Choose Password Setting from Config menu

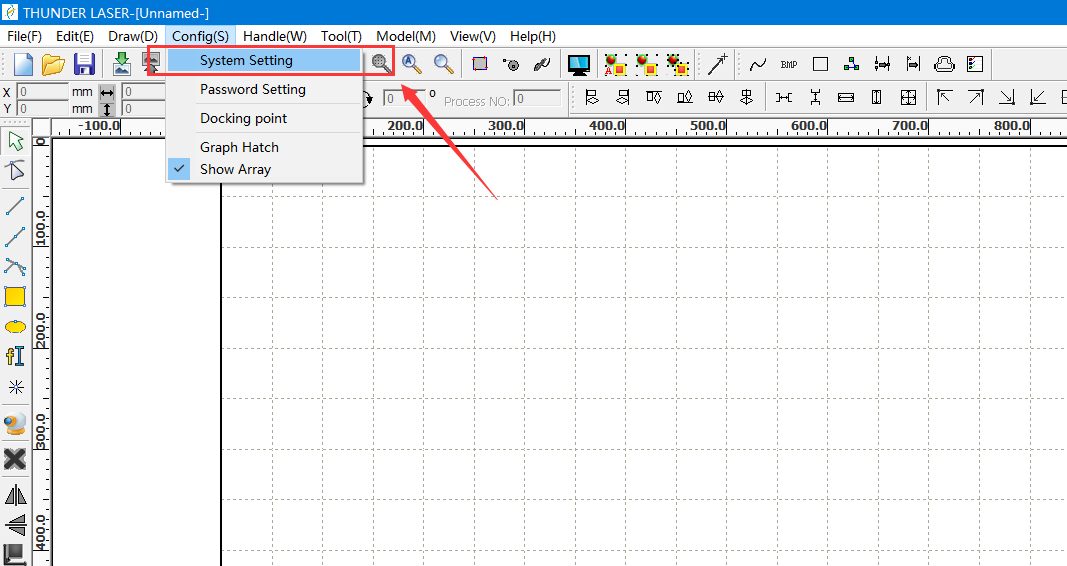pos(264,89)
